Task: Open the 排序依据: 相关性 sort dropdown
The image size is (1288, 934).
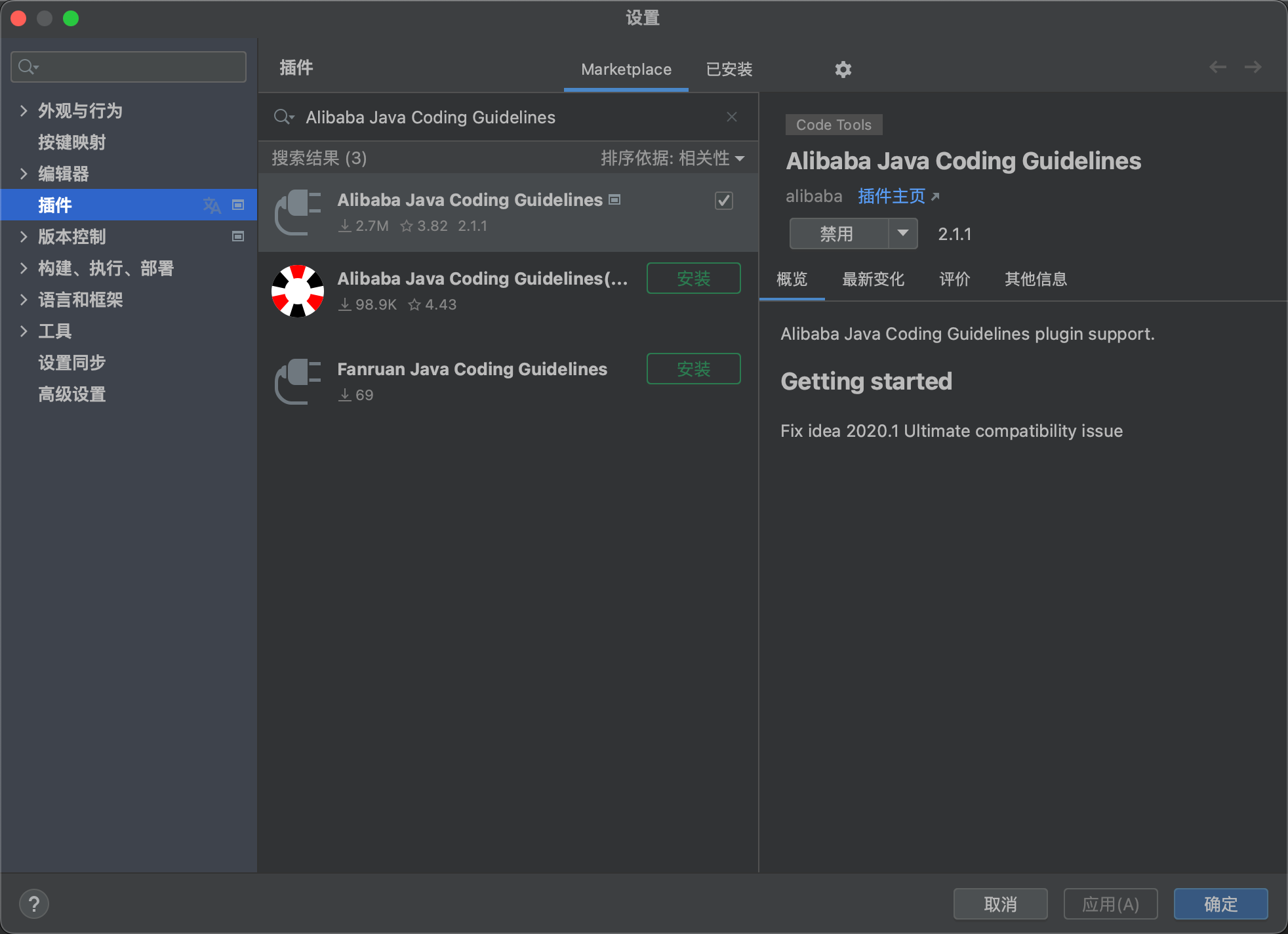Action: point(672,158)
